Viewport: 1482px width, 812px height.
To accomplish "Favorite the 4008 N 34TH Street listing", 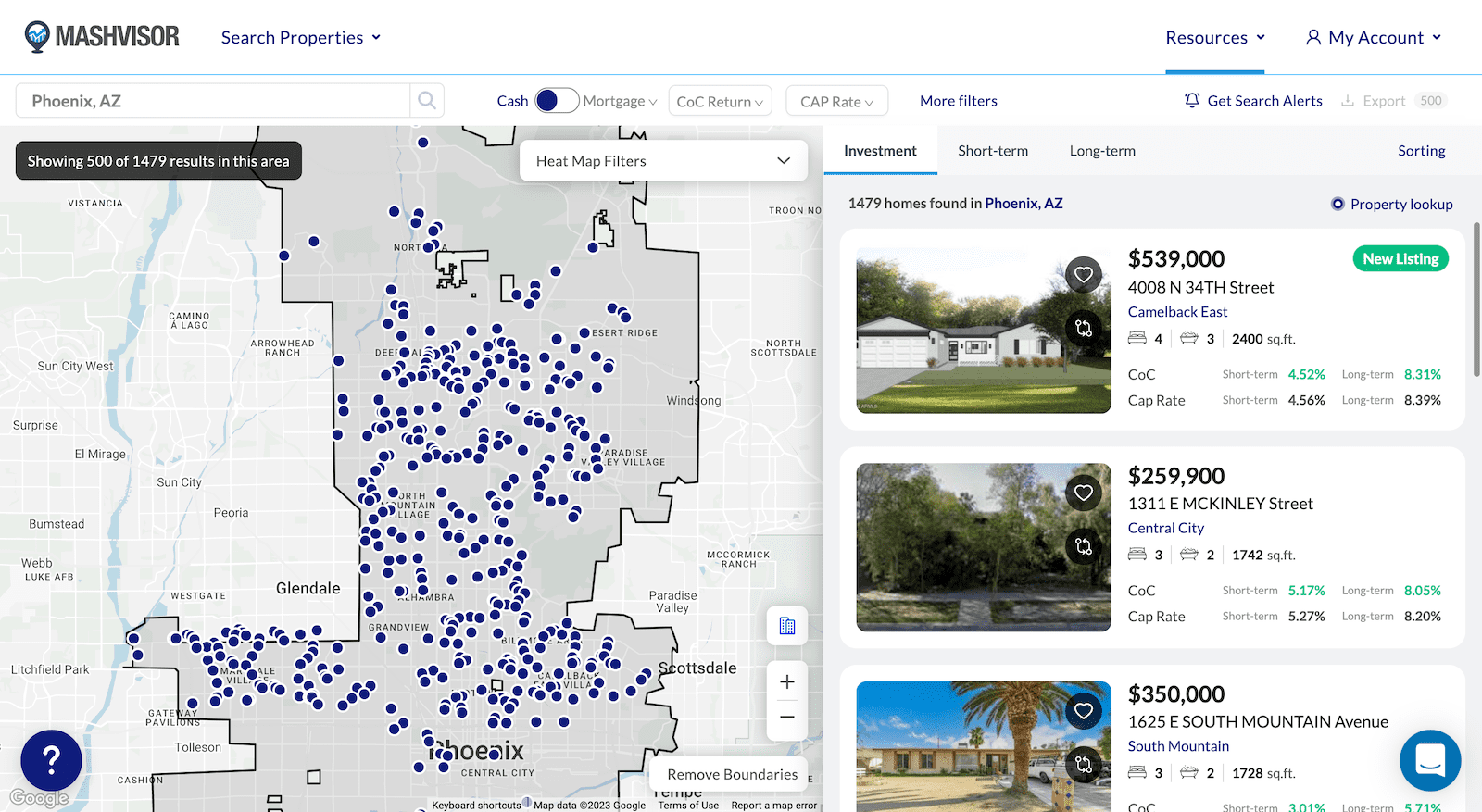I will [1084, 275].
